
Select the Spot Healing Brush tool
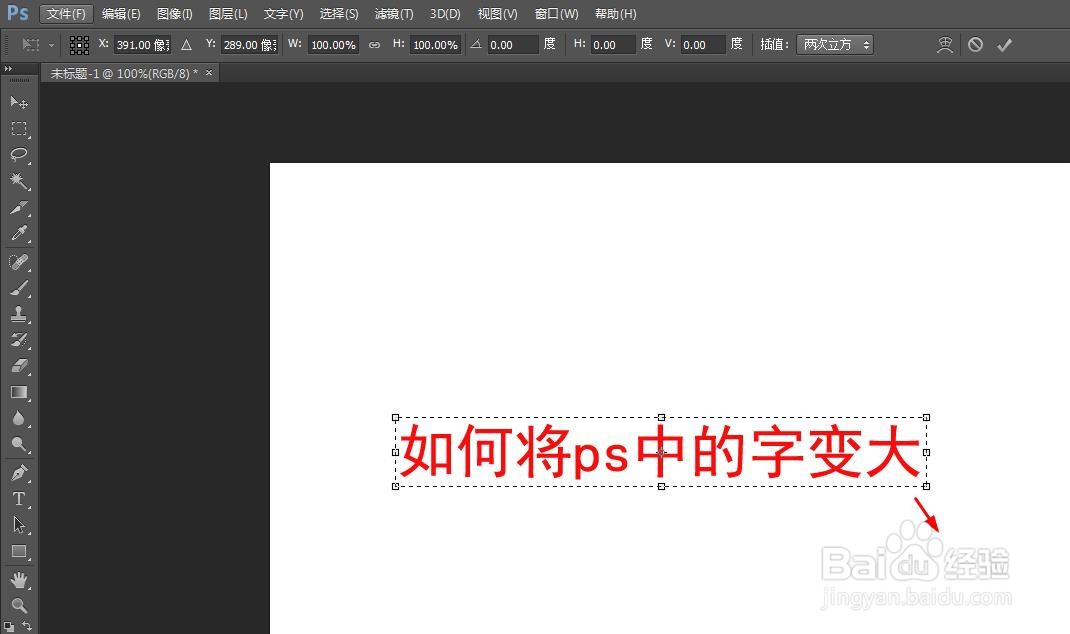[18, 262]
